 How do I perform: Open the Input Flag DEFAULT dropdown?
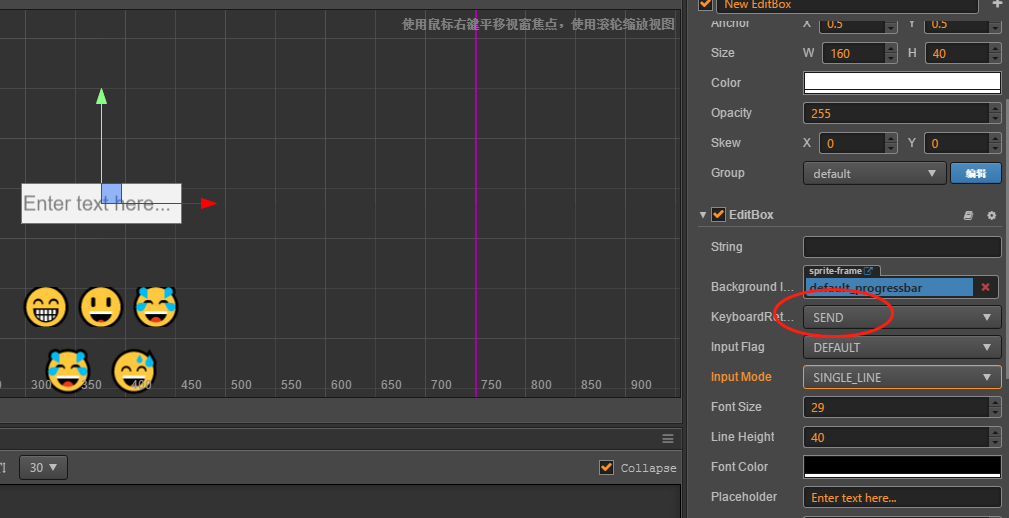pos(902,347)
